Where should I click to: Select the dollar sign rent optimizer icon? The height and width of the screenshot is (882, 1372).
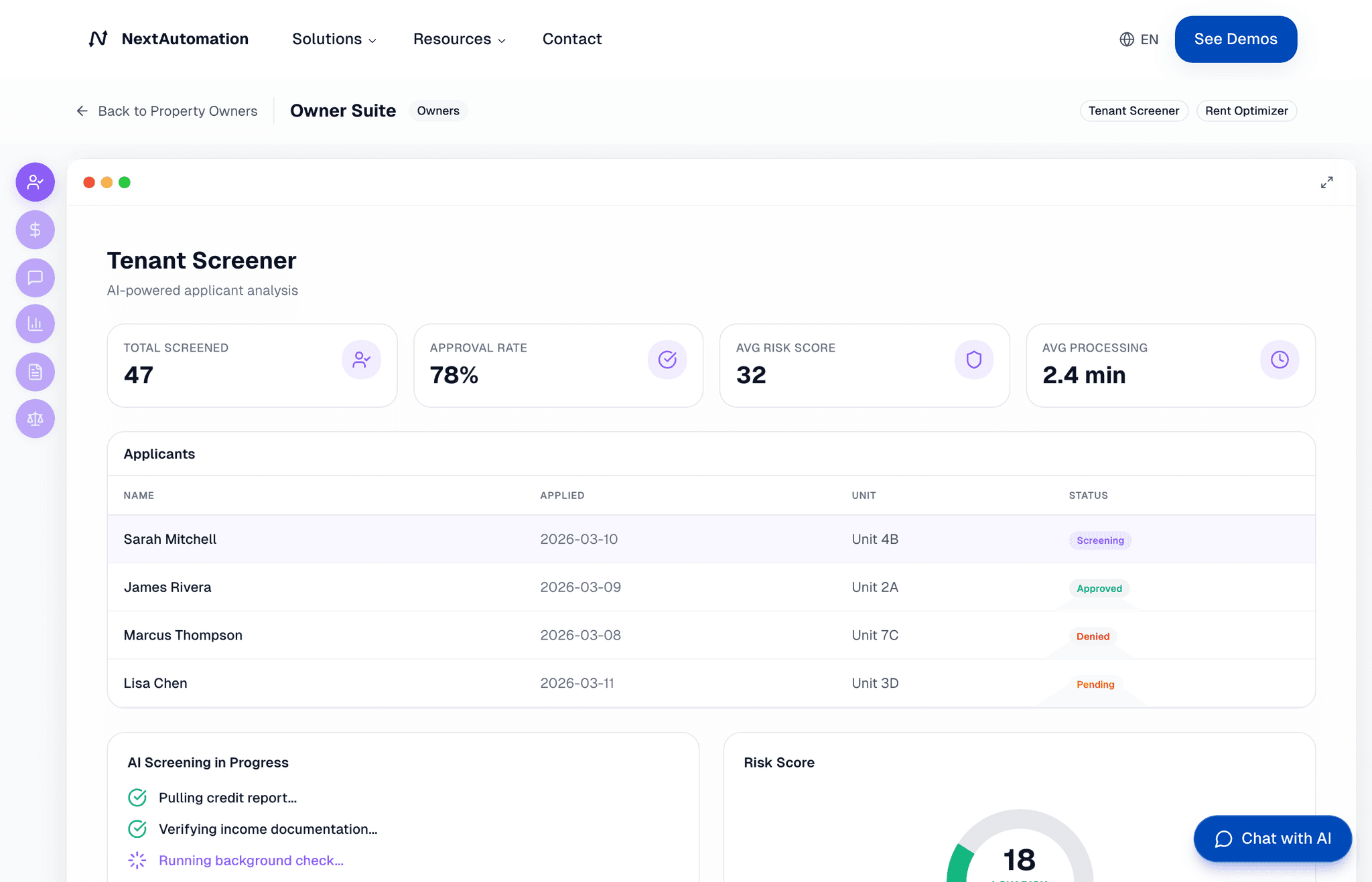pyautogui.click(x=35, y=230)
